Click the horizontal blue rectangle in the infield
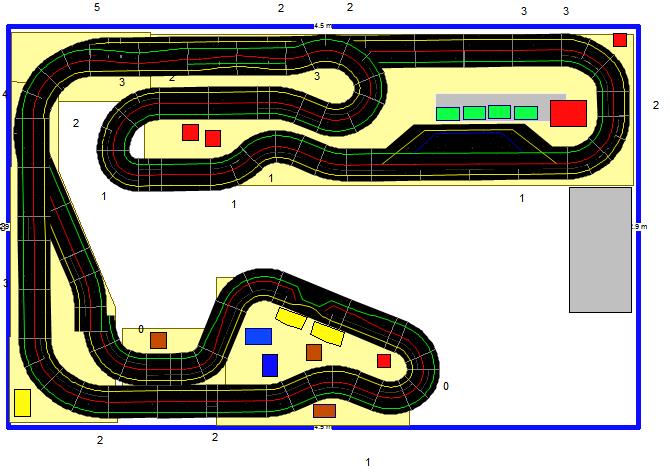The image size is (670, 474). pyautogui.click(x=259, y=336)
